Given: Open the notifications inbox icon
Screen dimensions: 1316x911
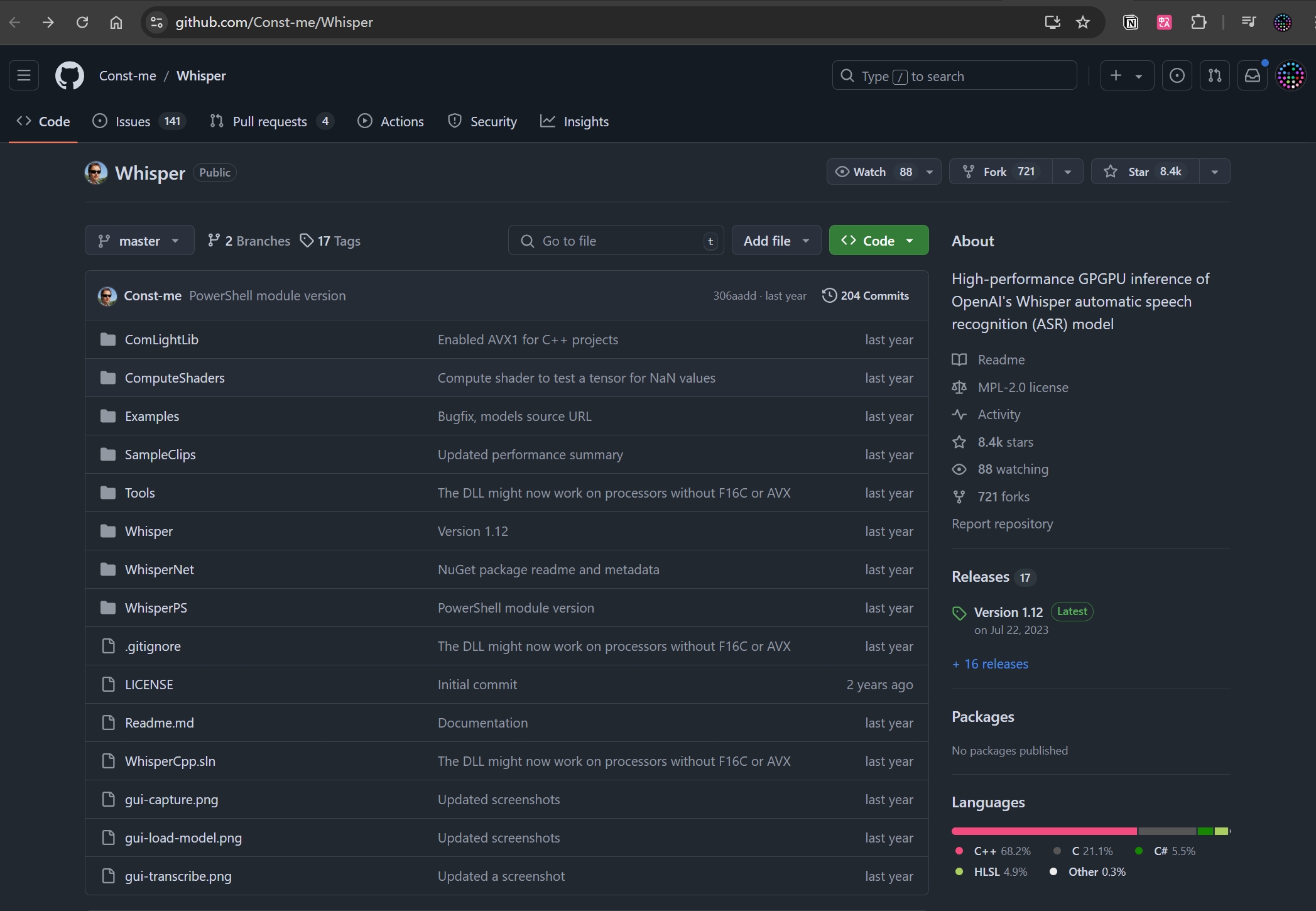Looking at the screenshot, I should coord(1253,76).
